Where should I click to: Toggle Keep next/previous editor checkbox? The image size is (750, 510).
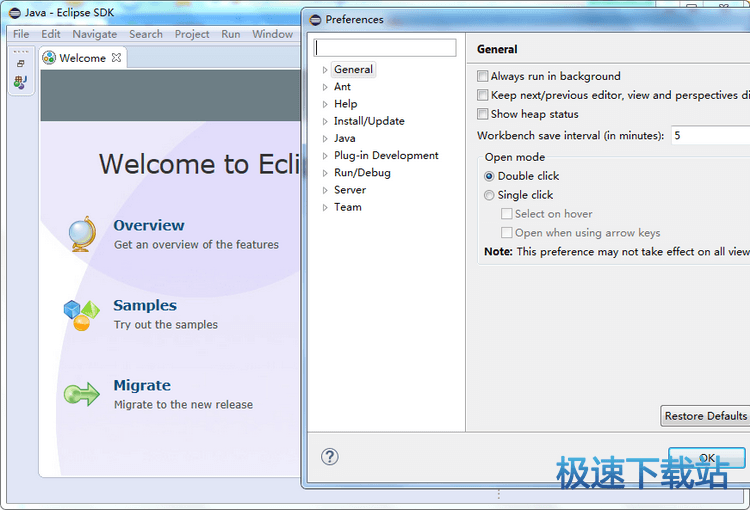(483, 95)
